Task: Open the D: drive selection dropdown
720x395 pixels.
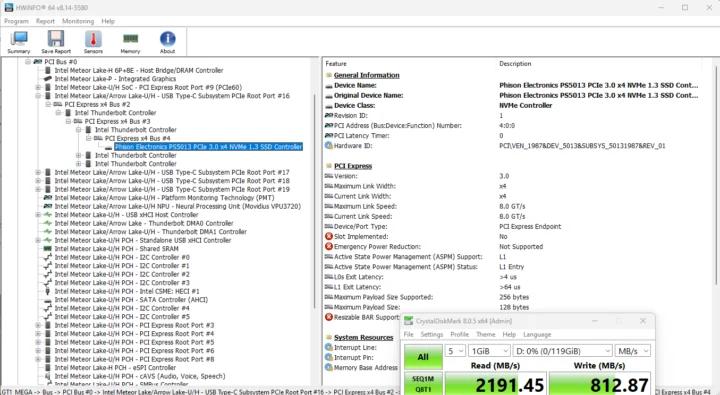Action: coord(562,351)
